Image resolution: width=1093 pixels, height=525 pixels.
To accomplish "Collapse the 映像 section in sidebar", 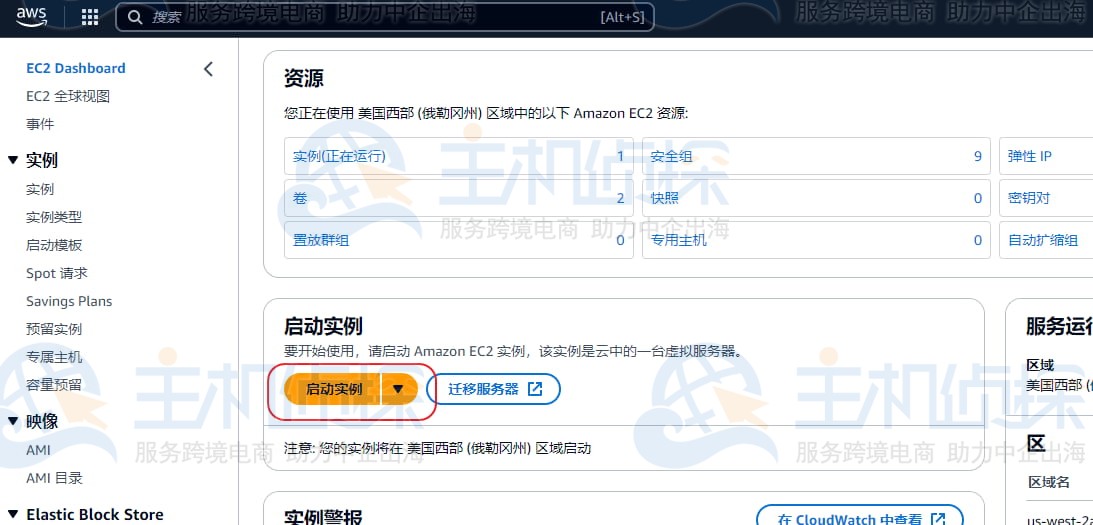I will (x=13, y=421).
